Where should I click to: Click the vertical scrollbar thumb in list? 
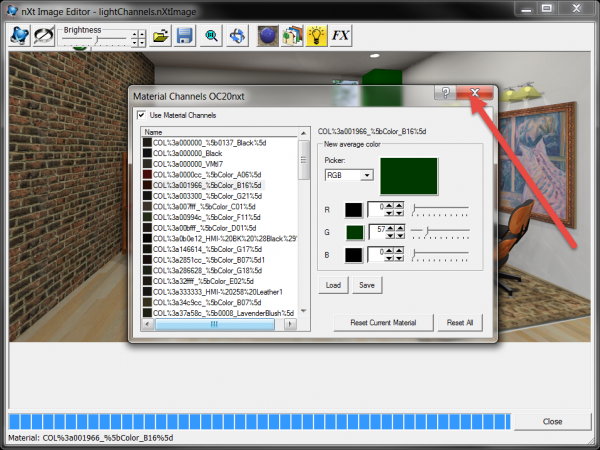[x=303, y=160]
